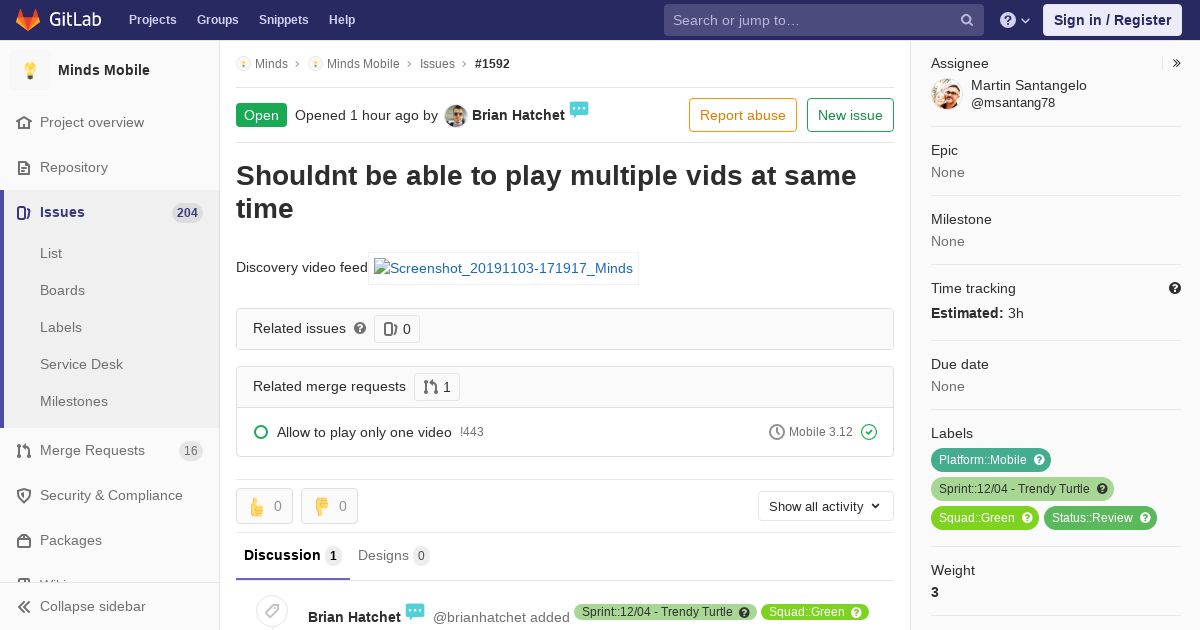This screenshot has width=1200, height=630.
Task: Open issue Boards in sidebar
Action: [62, 290]
